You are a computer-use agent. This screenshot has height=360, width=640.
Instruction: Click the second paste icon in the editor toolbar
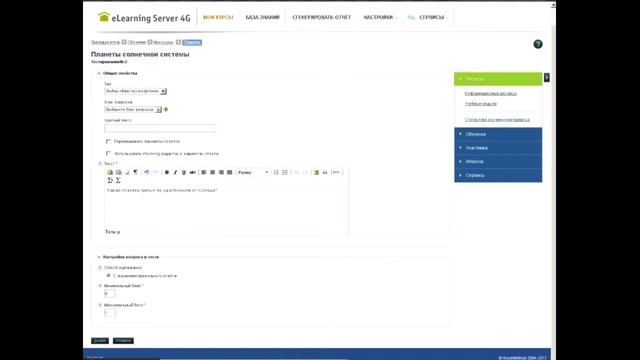pyautogui.click(x=118, y=172)
